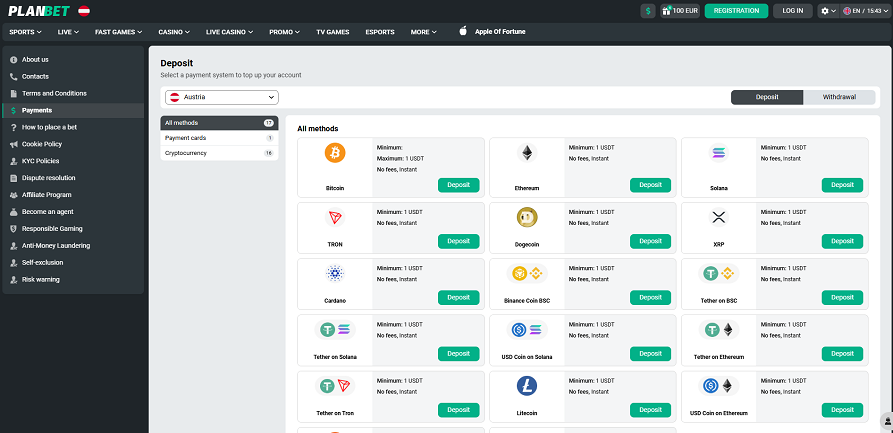Viewport: 893px width, 433px height.
Task: Select All methods filter
Action: [x=219, y=123]
